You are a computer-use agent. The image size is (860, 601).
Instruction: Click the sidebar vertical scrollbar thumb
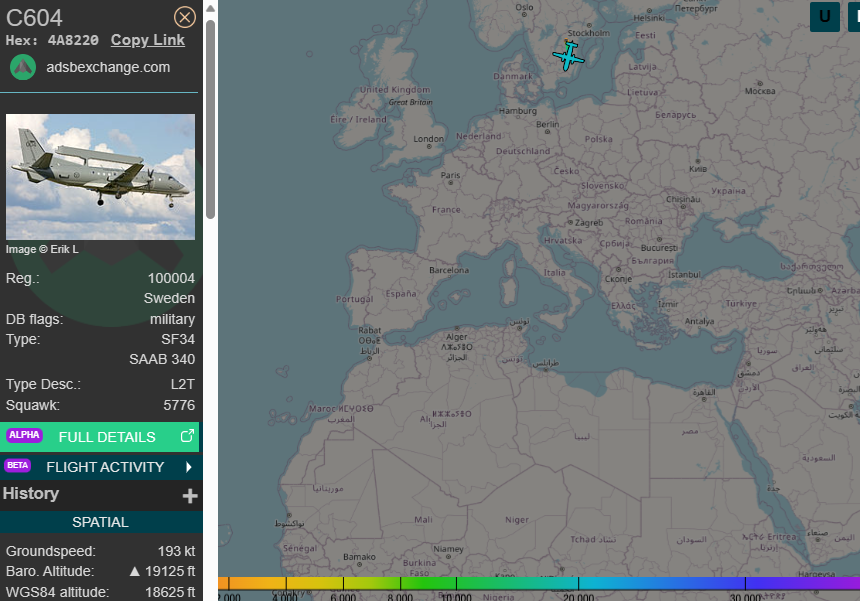pos(210,120)
